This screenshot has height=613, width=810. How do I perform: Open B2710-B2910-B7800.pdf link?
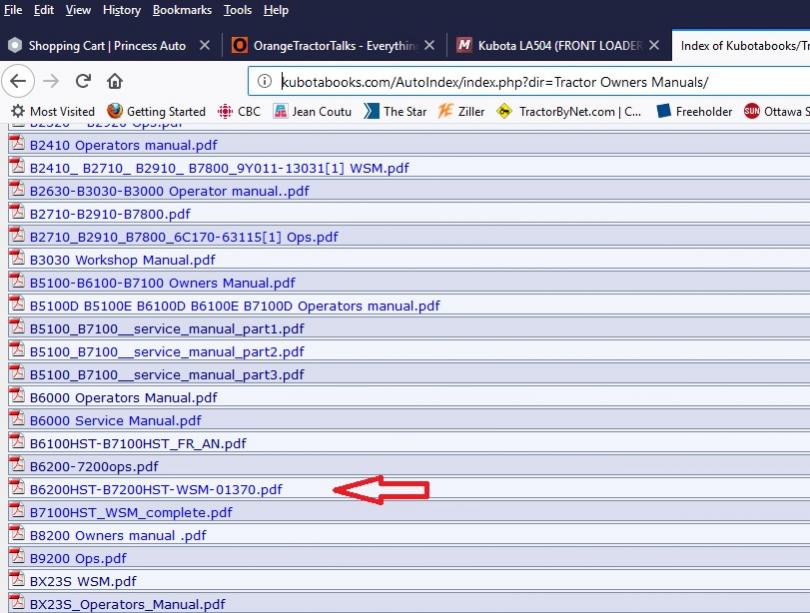[110, 214]
